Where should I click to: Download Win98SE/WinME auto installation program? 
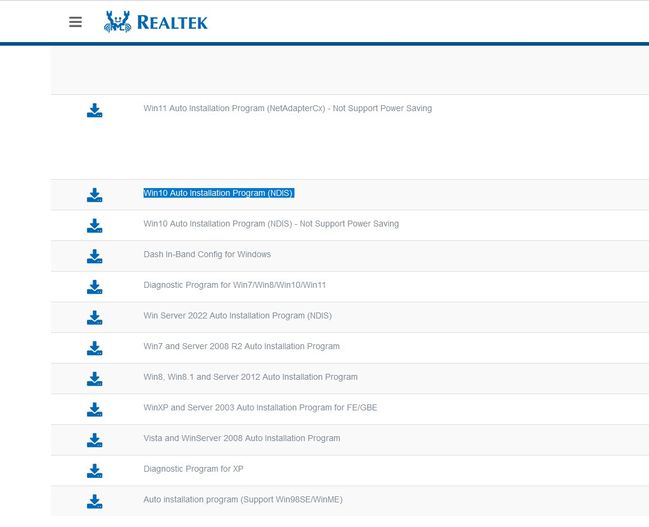click(94, 501)
